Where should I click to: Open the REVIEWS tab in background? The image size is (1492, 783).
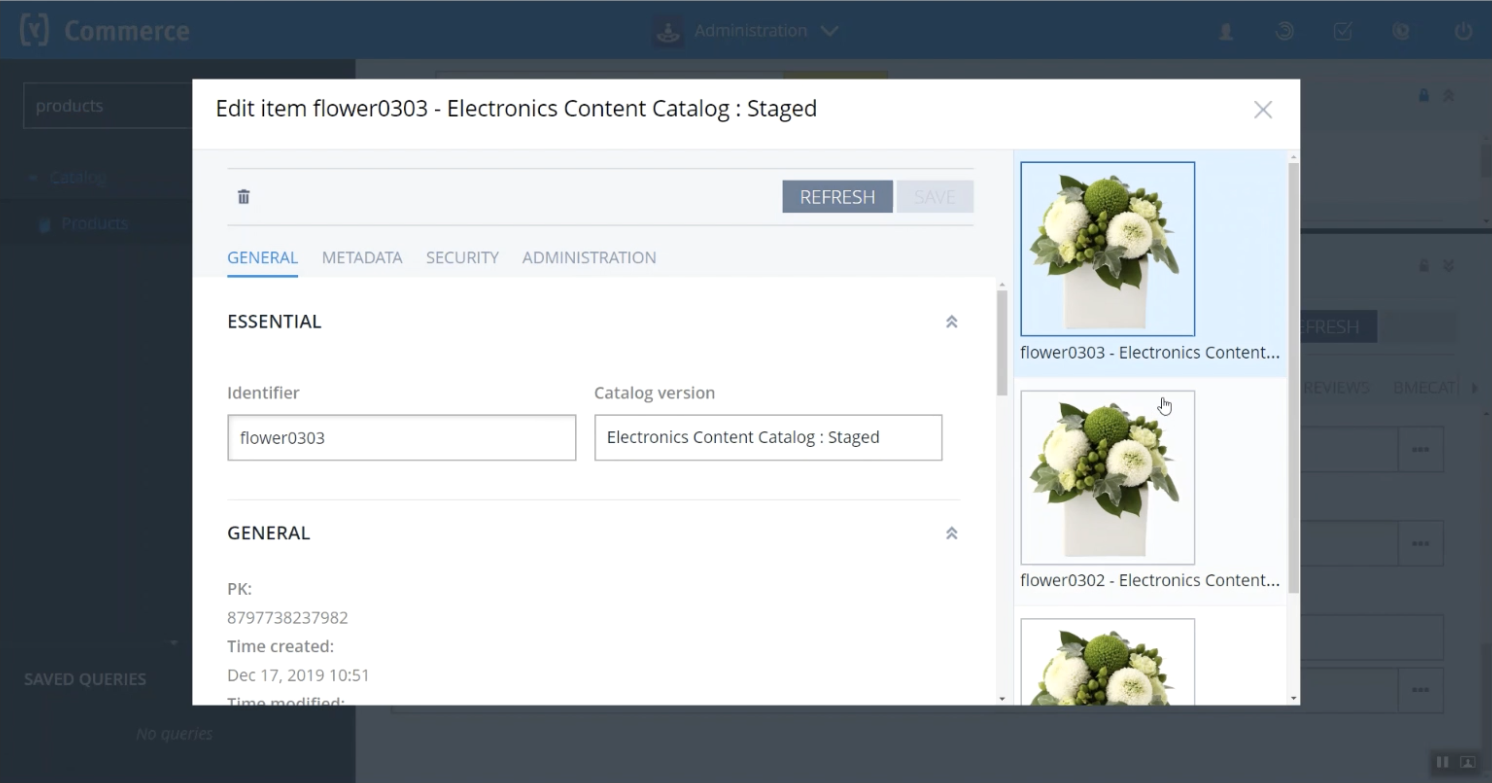pyautogui.click(x=1335, y=388)
